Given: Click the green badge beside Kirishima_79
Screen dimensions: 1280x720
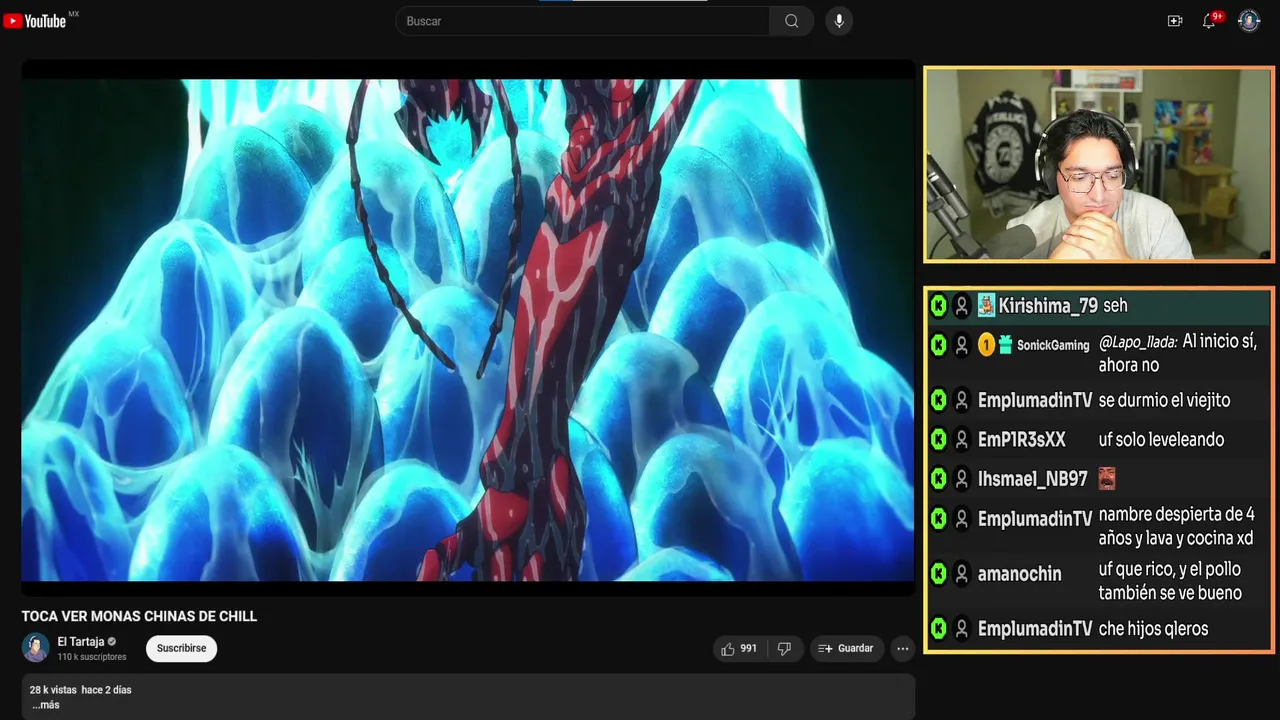Looking at the screenshot, I should tap(938, 306).
